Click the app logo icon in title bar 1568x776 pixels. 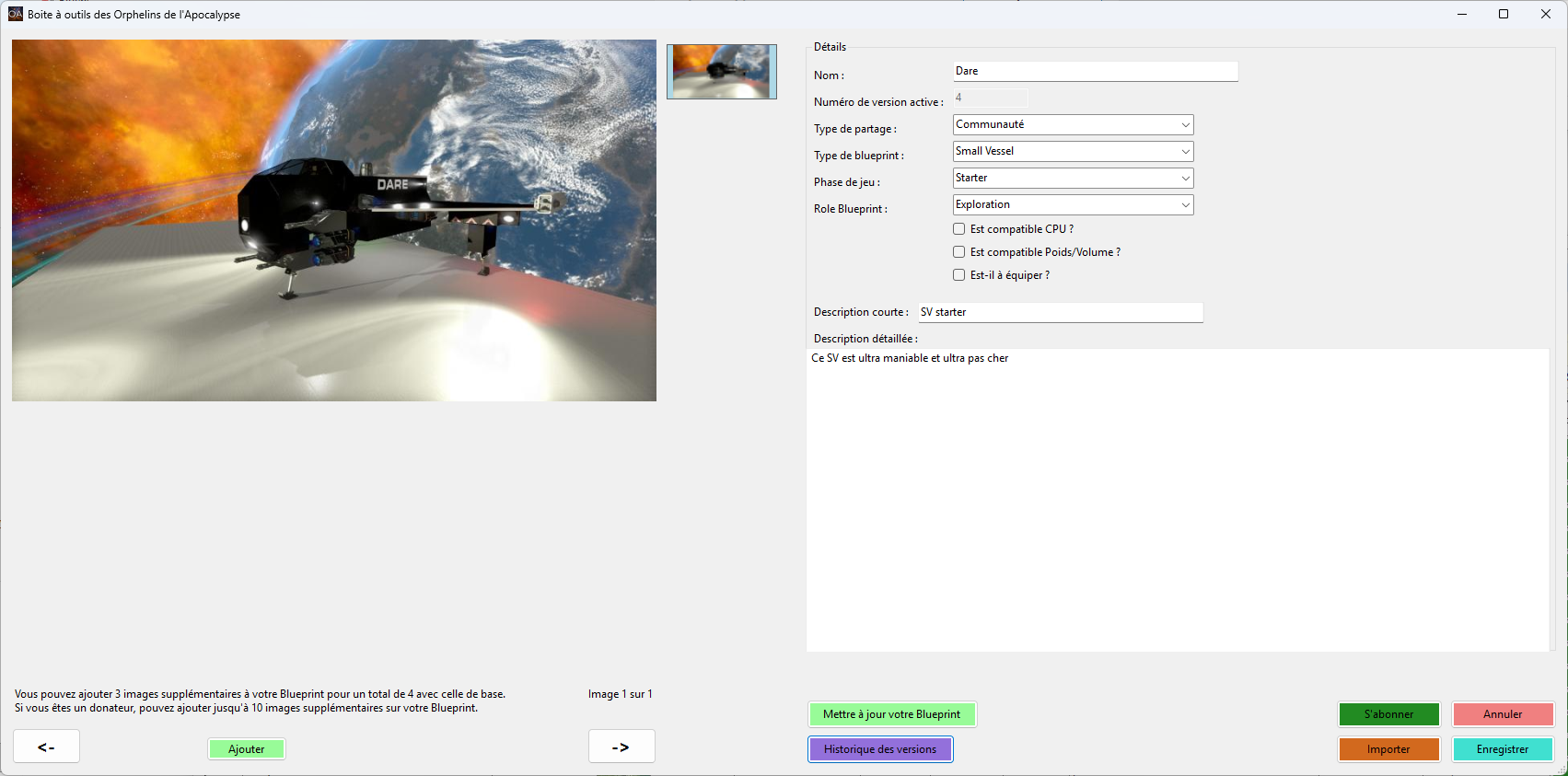(x=16, y=14)
